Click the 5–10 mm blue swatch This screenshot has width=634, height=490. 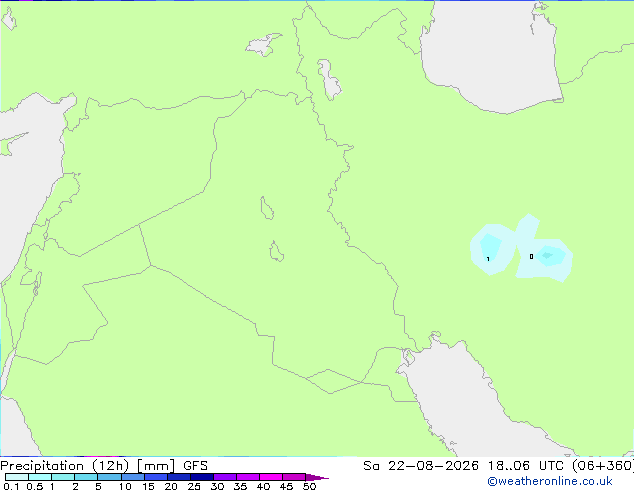pos(110,477)
